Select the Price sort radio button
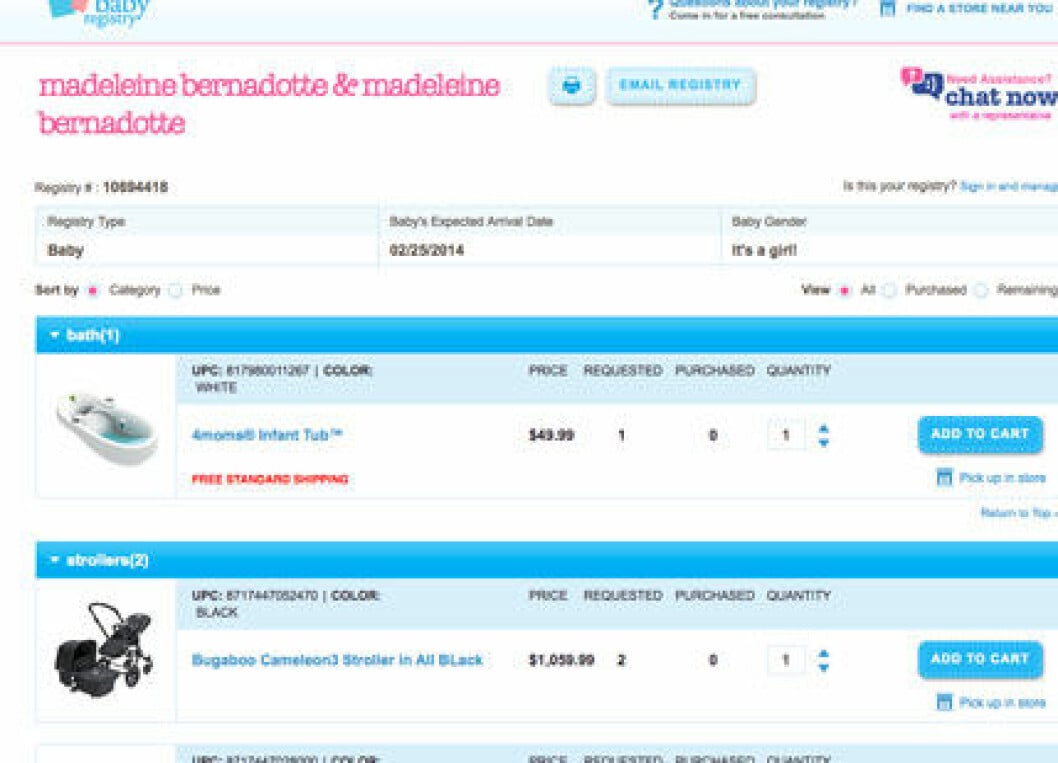This screenshot has width=1058, height=763. 175,291
